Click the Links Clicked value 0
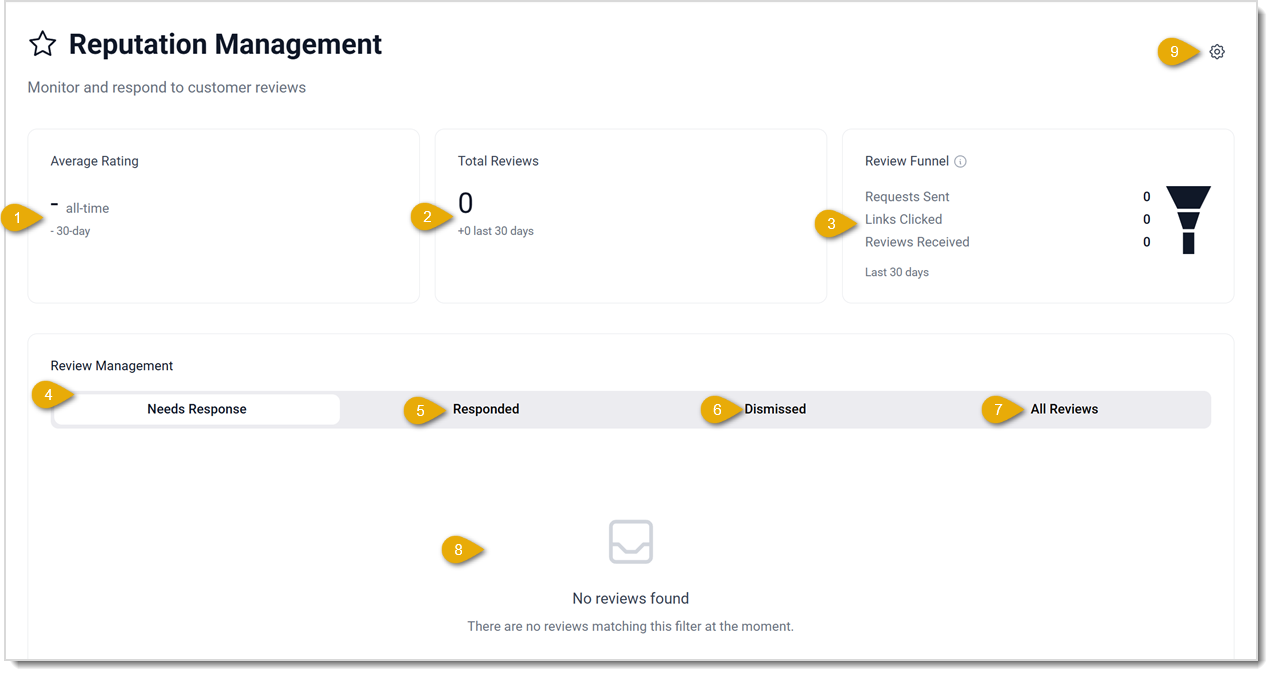Screen dimensions: 1273x676 pos(1146,219)
